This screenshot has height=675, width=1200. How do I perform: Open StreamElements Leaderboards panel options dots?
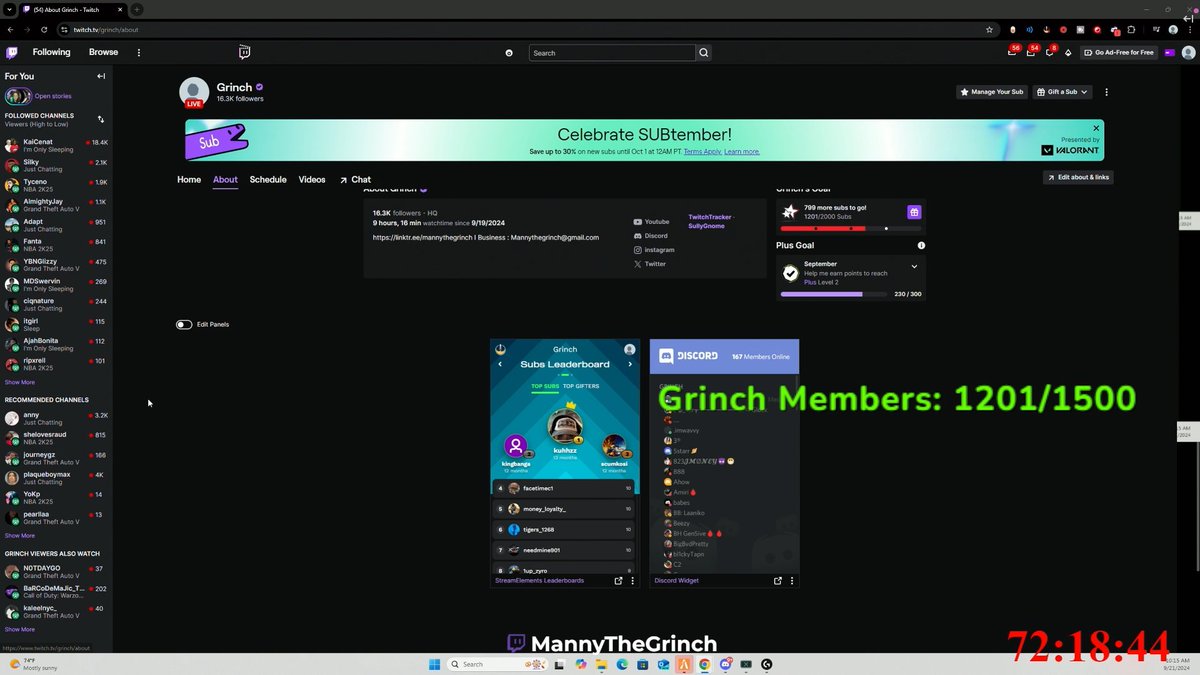pos(632,580)
